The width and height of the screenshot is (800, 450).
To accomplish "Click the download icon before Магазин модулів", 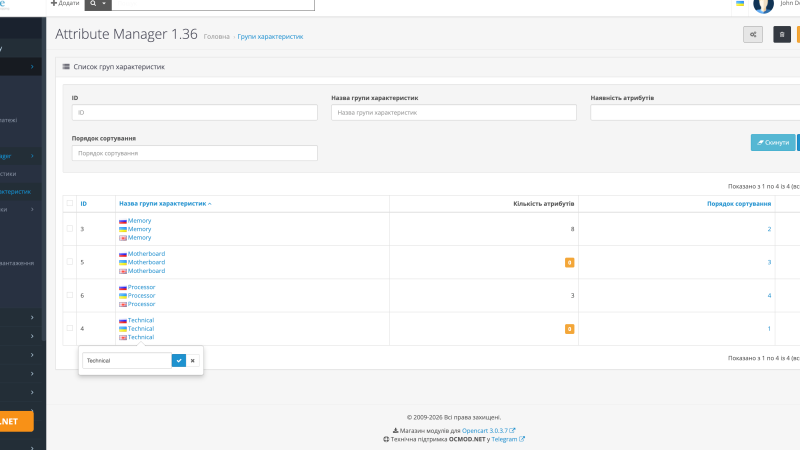I will pyautogui.click(x=395, y=431).
